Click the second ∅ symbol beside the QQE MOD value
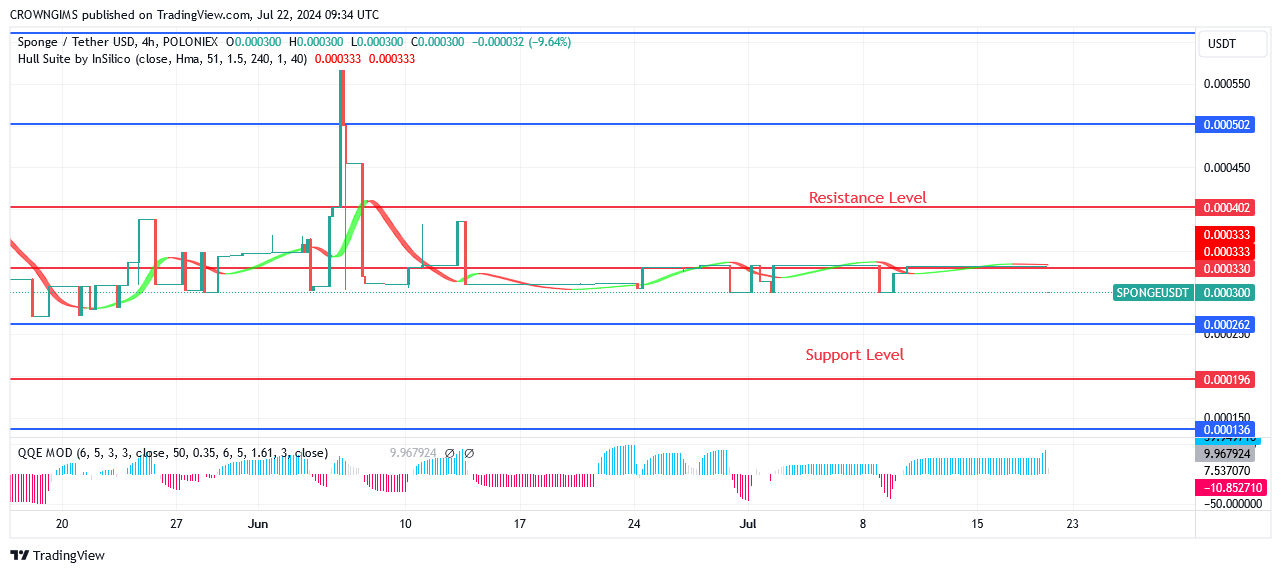Image resolution: width=1281 pixels, height=573 pixels. pyautogui.click(x=468, y=453)
